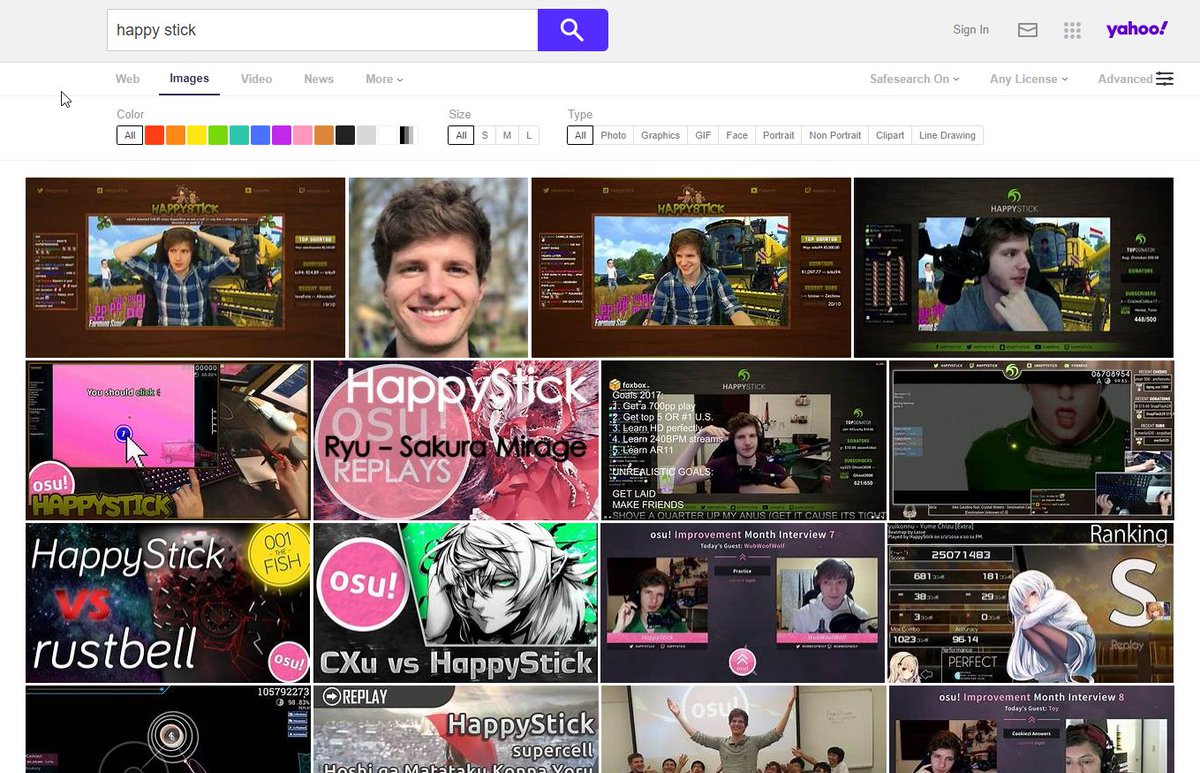Filter type by GIF
The height and width of the screenshot is (773, 1200).
click(703, 135)
